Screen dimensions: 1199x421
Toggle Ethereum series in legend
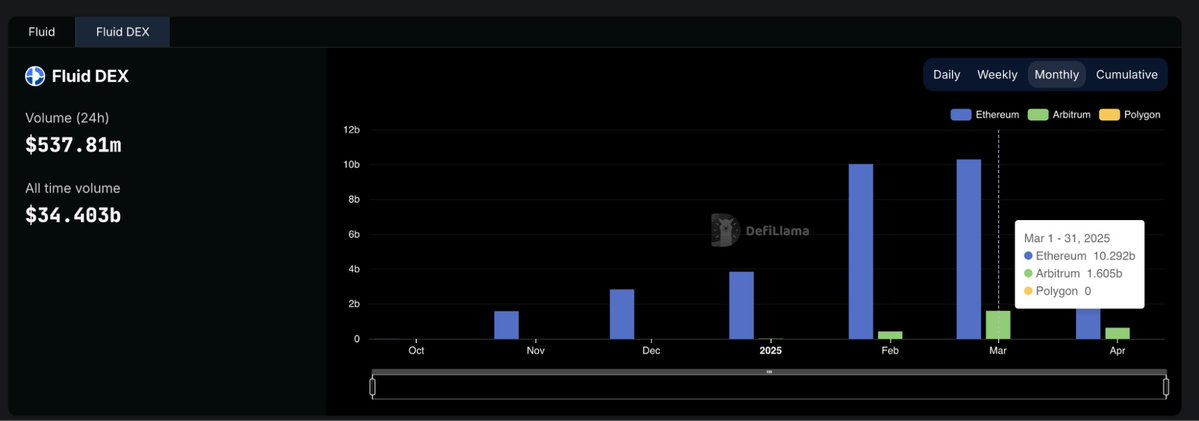pos(985,115)
